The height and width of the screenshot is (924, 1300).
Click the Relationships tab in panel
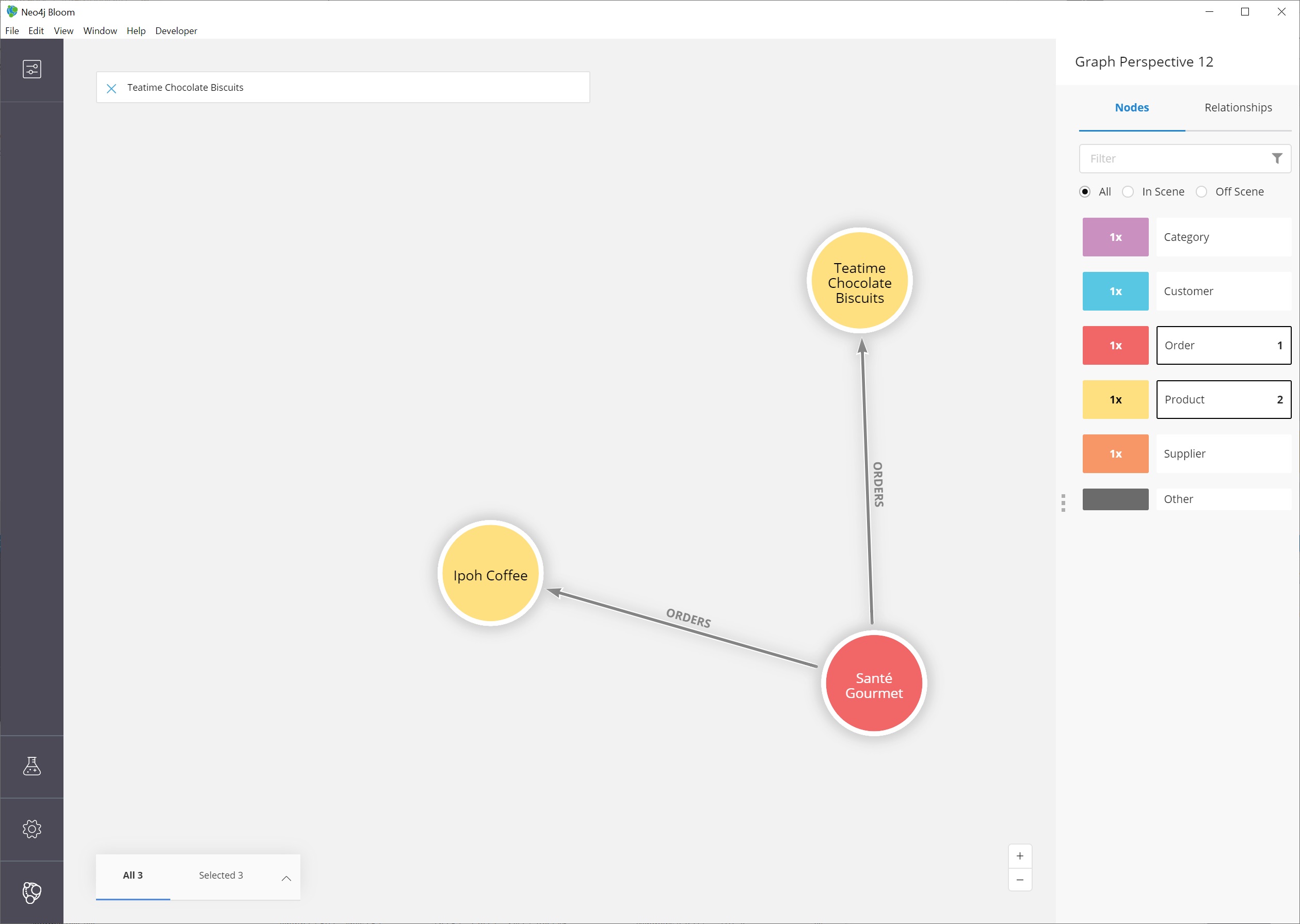tap(1237, 107)
